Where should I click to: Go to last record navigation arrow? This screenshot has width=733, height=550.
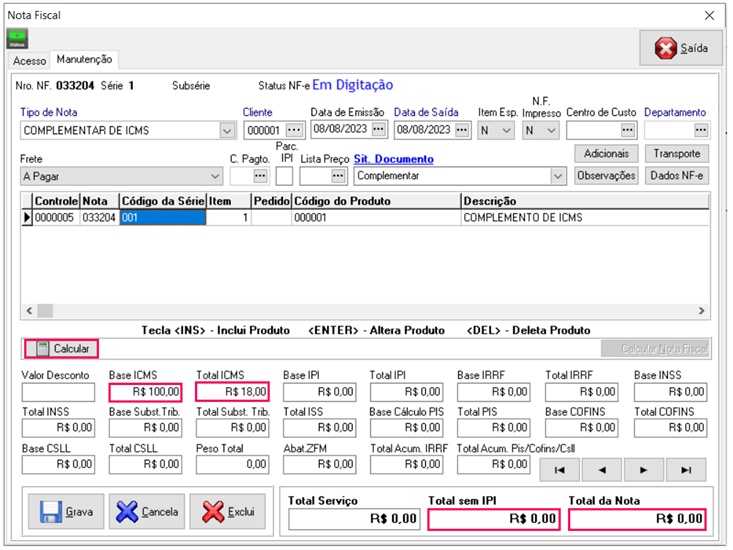pos(686,469)
